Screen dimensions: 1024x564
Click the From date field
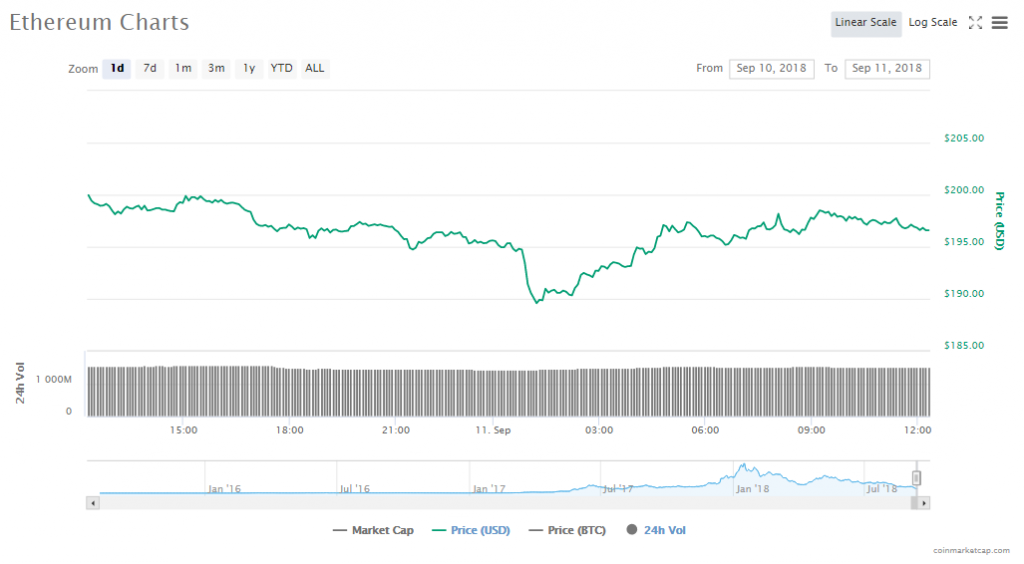coord(773,69)
